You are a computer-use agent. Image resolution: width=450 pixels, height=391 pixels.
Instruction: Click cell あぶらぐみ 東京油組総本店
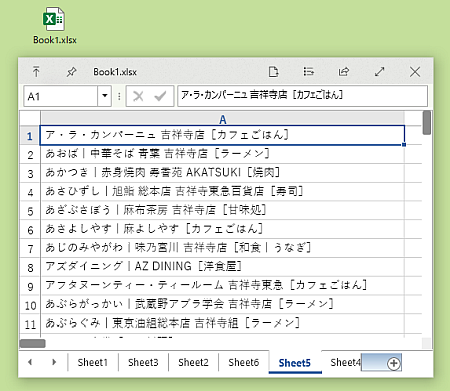click(222, 323)
